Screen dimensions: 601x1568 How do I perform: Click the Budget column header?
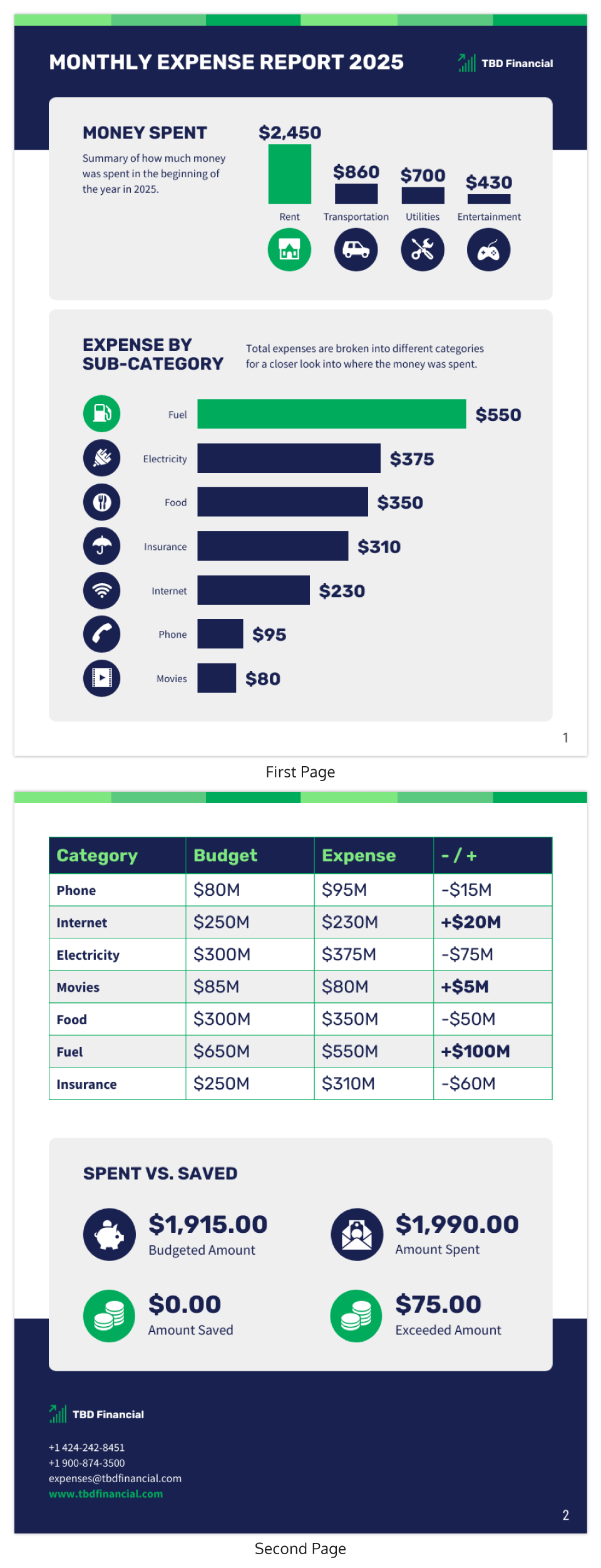coord(225,856)
